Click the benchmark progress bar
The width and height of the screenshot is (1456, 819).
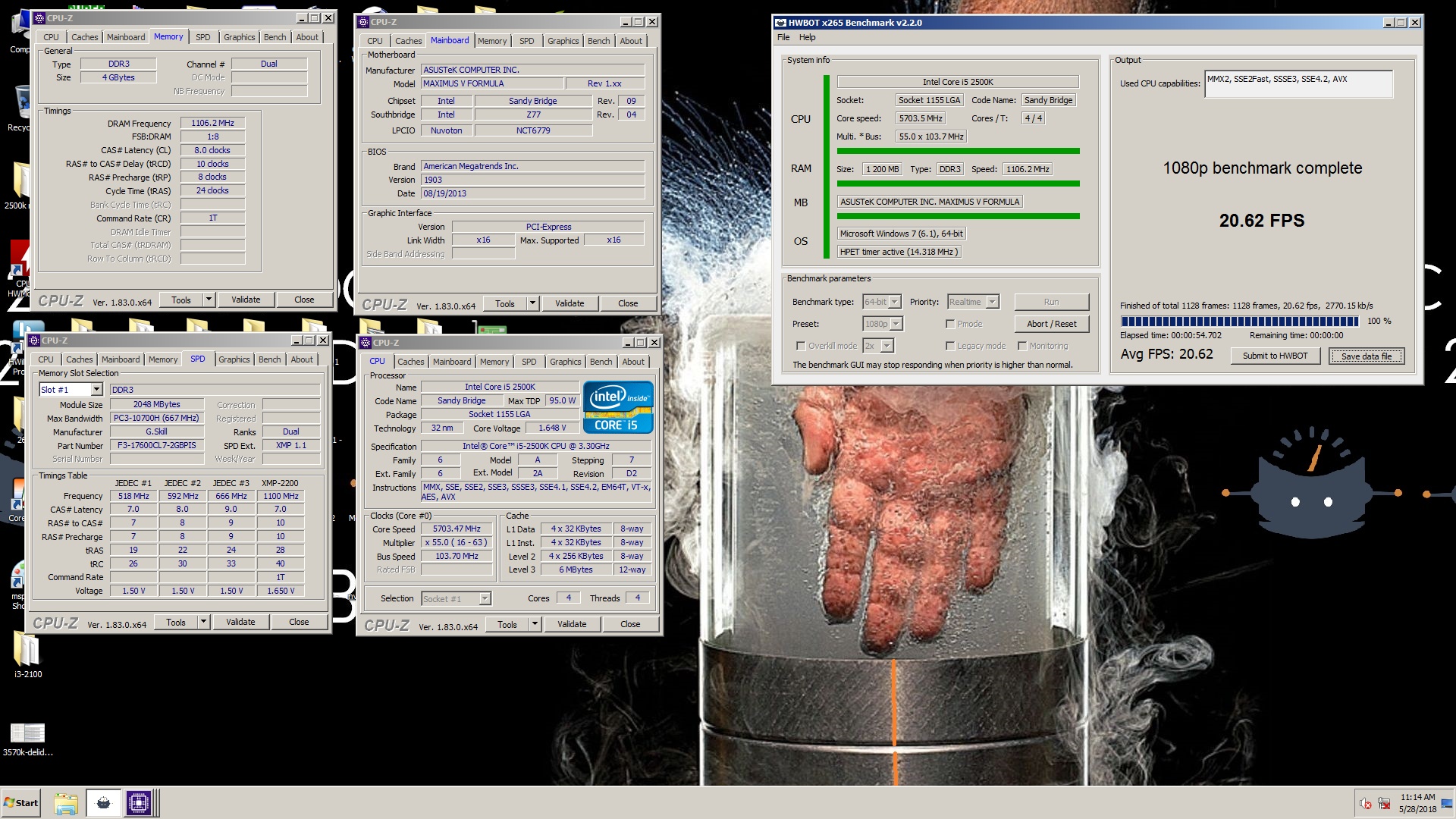(1239, 321)
